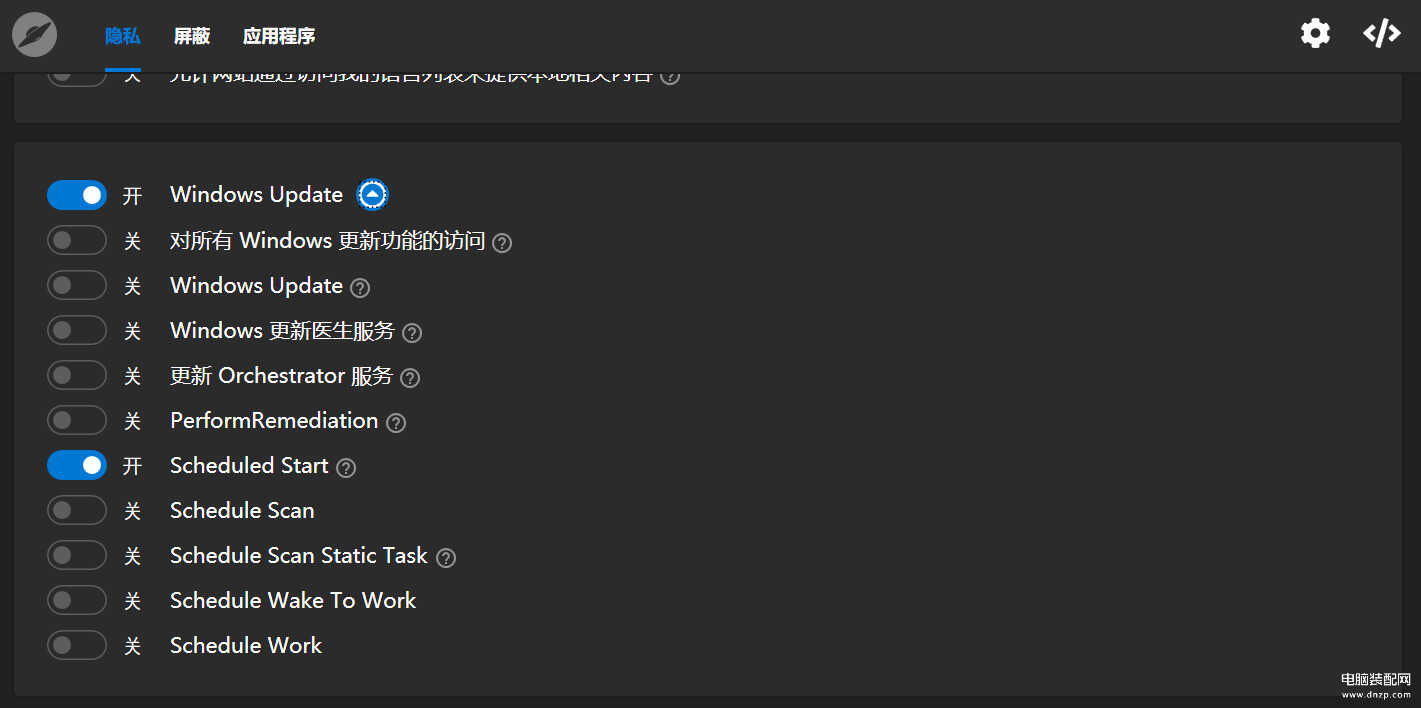Show help for 更新 Orchestrator 服务

click(x=410, y=378)
